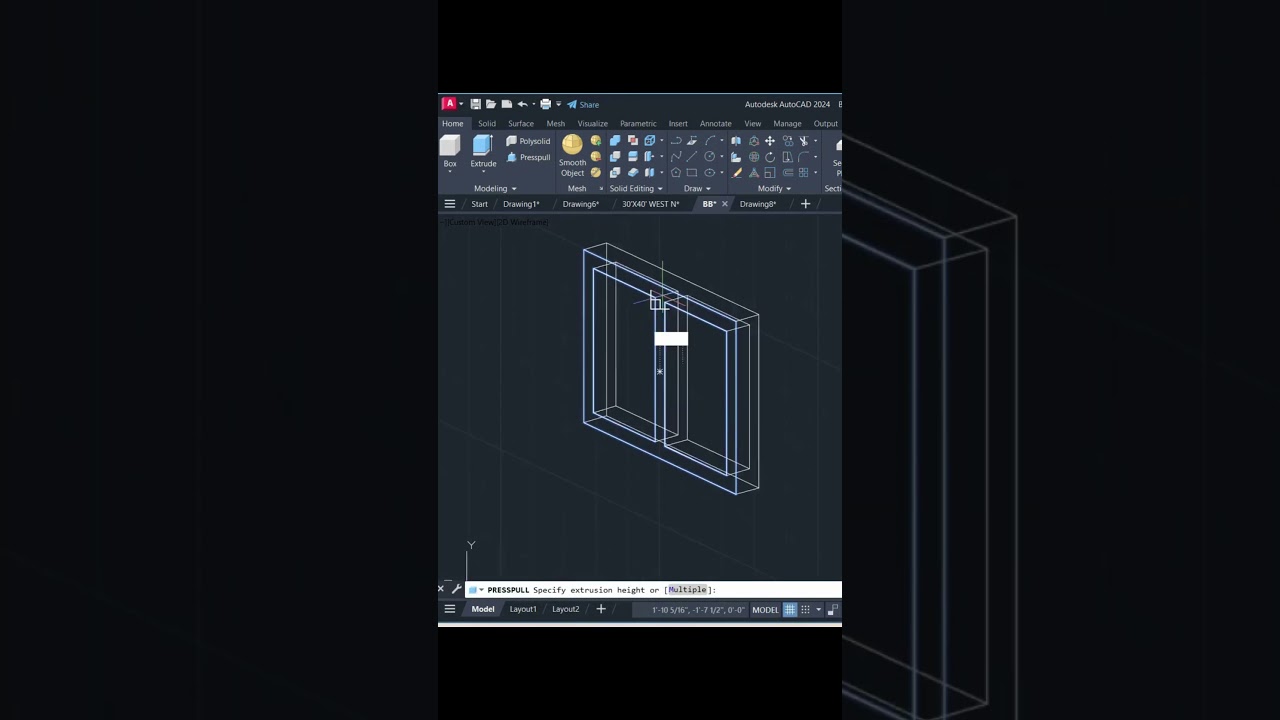Select the Box modeling tool

coord(450,152)
